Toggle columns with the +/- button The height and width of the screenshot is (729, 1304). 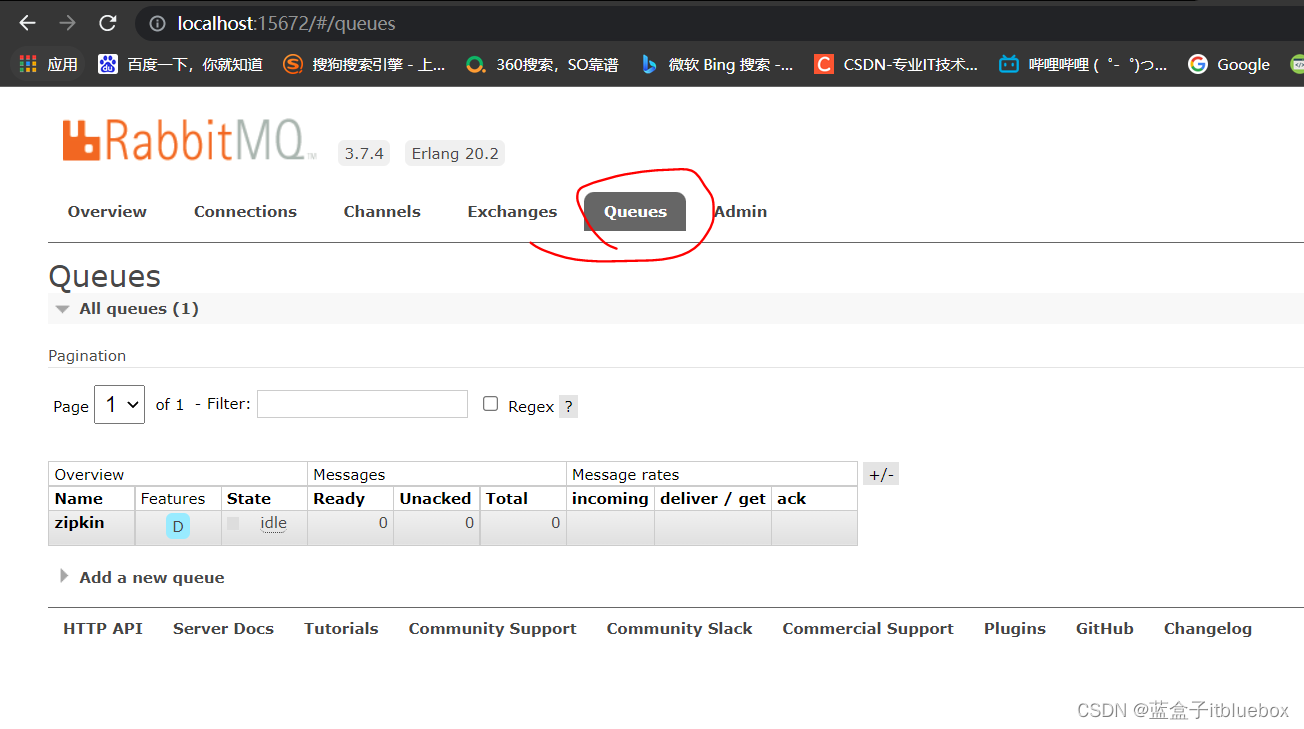[880, 474]
